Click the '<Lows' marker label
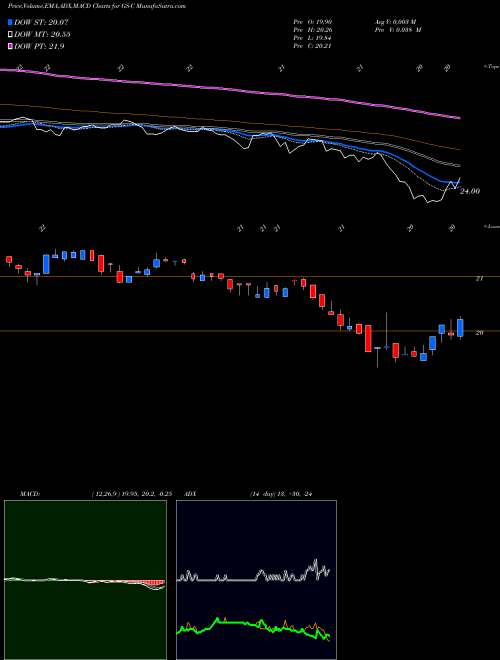This screenshot has height=660, width=500. point(491,226)
